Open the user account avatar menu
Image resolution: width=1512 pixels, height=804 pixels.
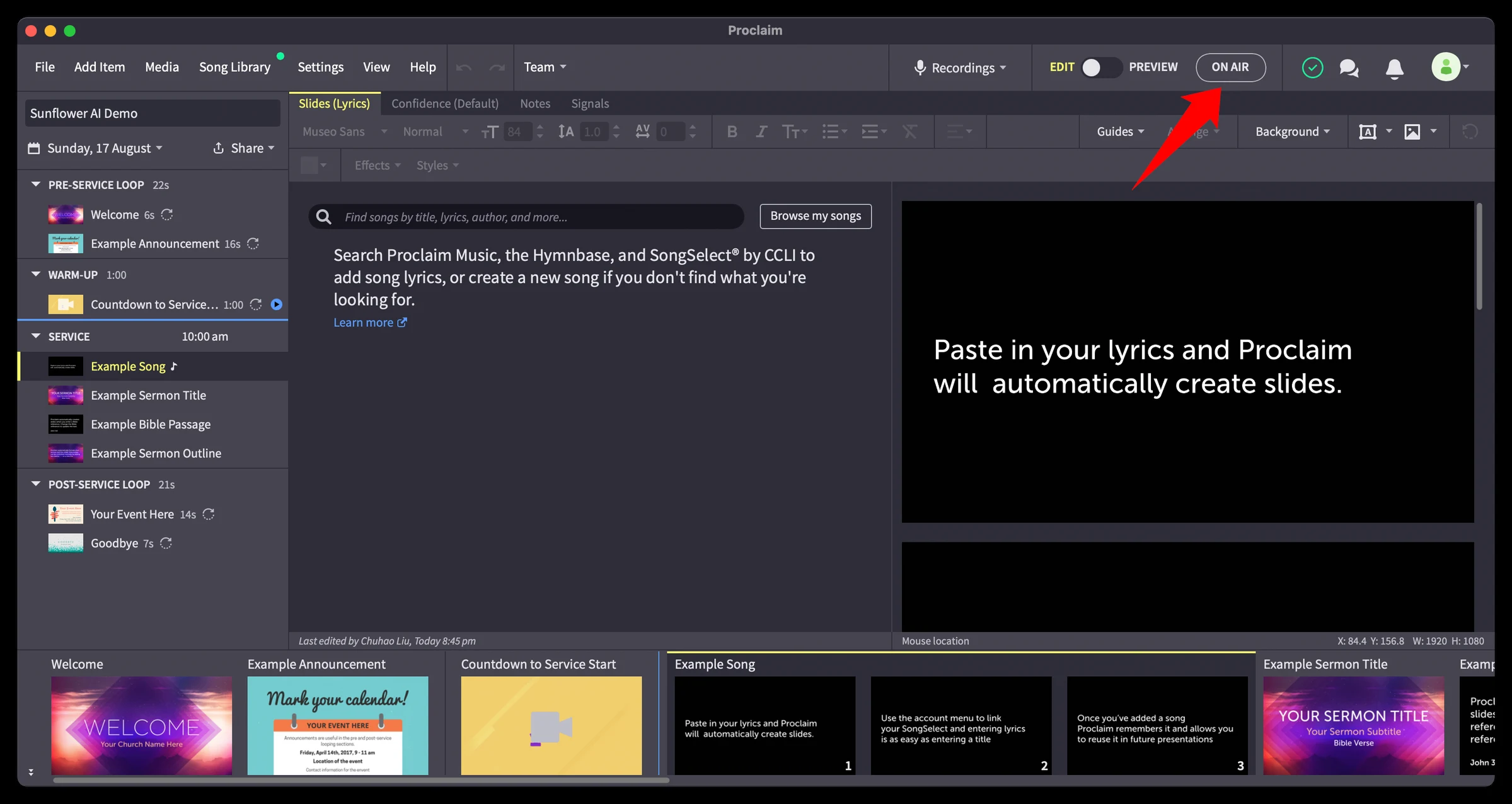pyautogui.click(x=1450, y=67)
